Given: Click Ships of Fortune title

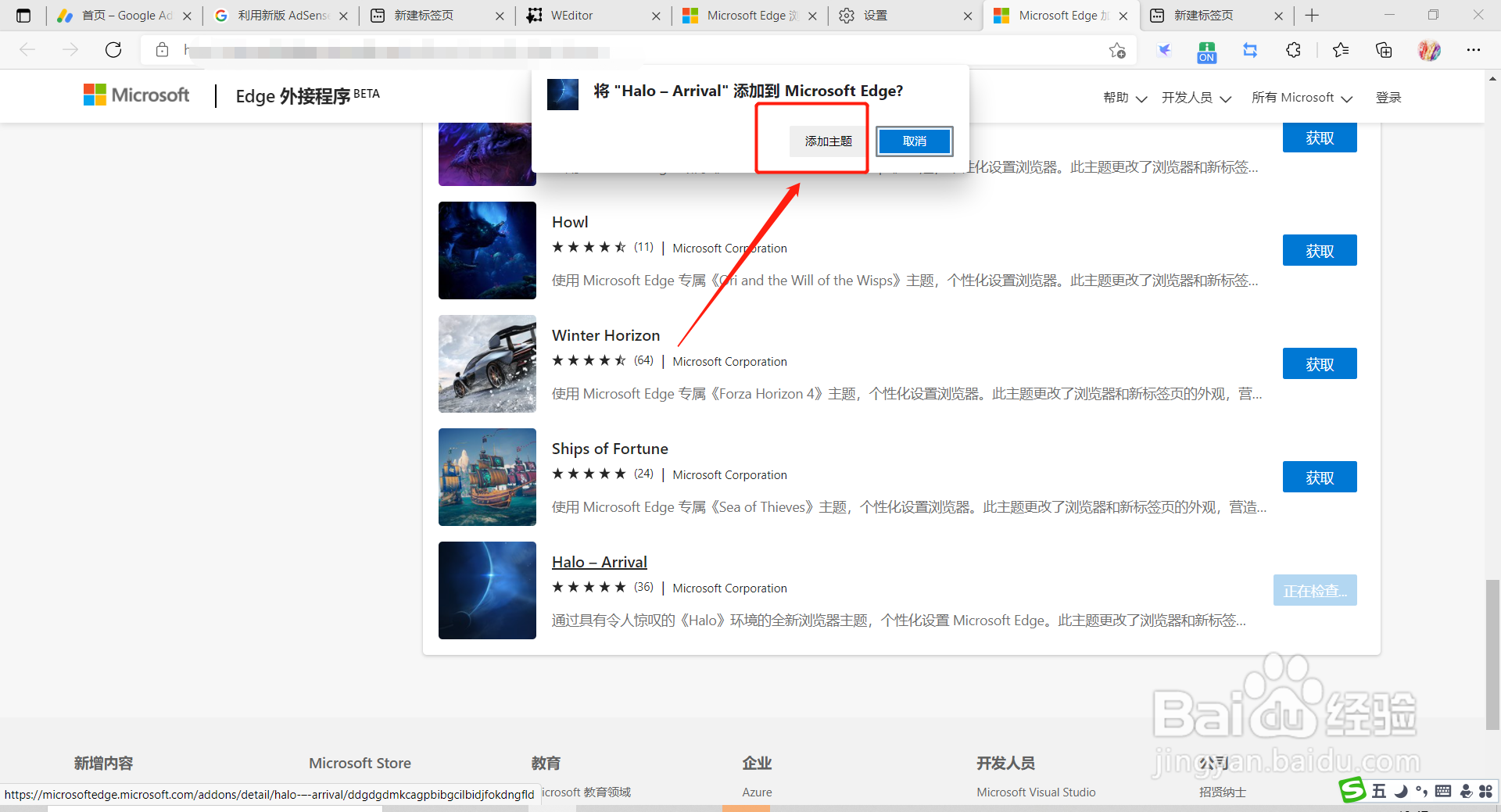Looking at the screenshot, I should [610, 449].
